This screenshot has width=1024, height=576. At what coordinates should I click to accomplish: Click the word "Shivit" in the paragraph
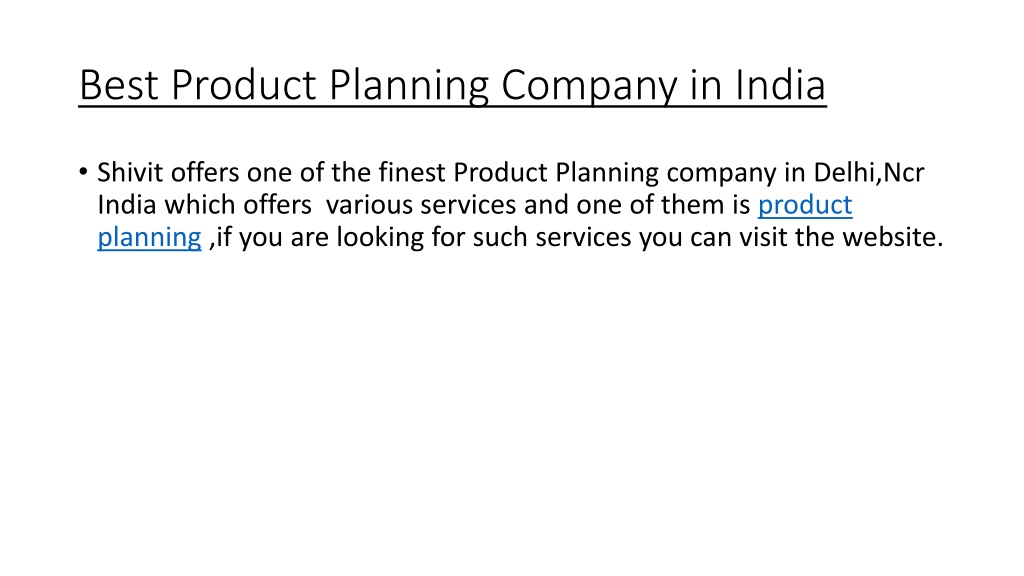click(130, 172)
